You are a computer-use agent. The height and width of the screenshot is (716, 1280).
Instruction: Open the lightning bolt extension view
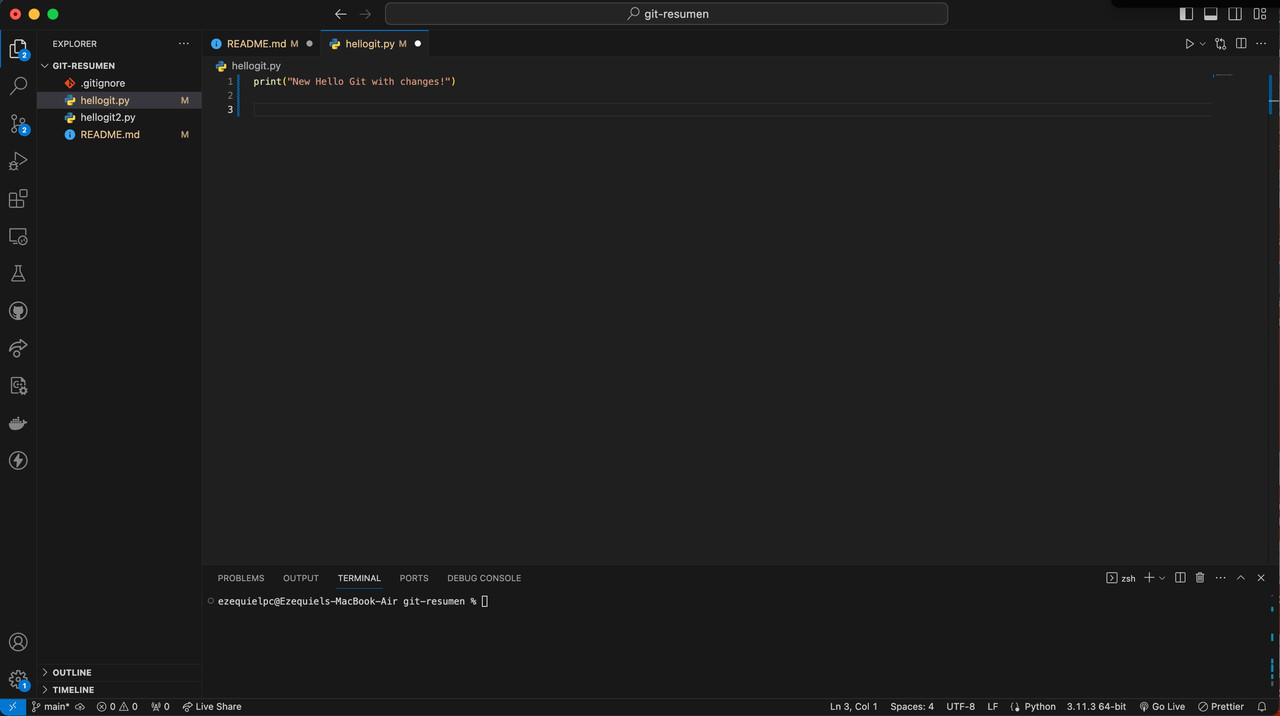click(x=18, y=461)
